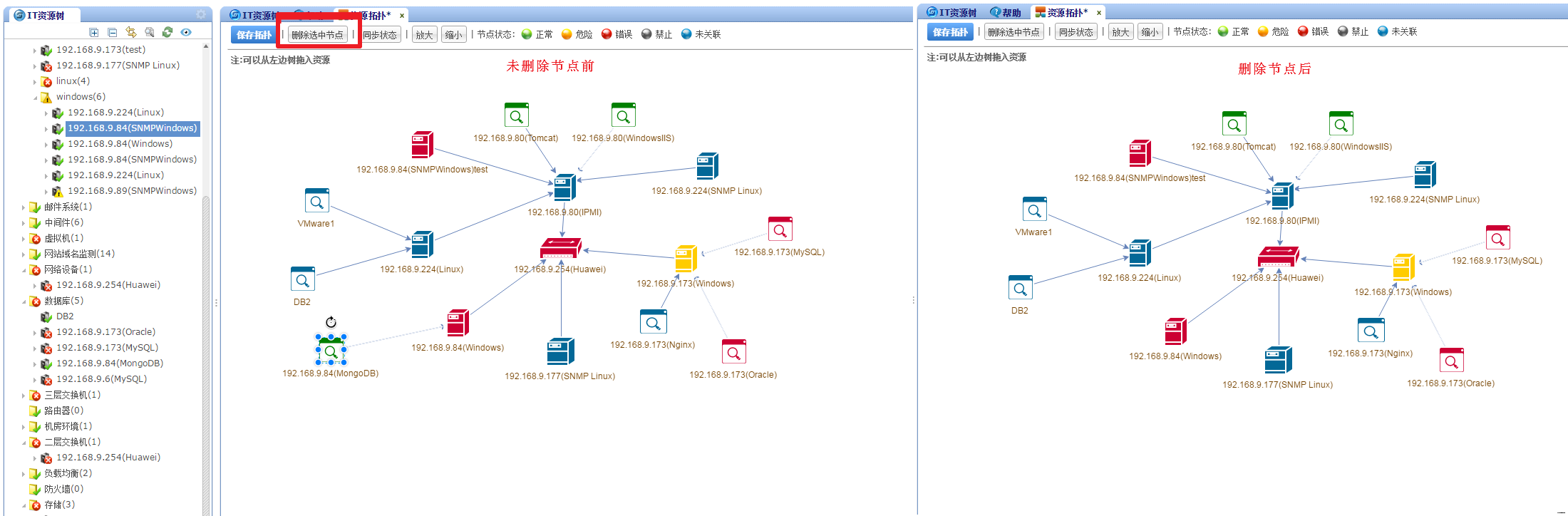This screenshot has width=1568, height=516.
Task: Expand the linux(4) folder in the tree
Action: (34, 82)
